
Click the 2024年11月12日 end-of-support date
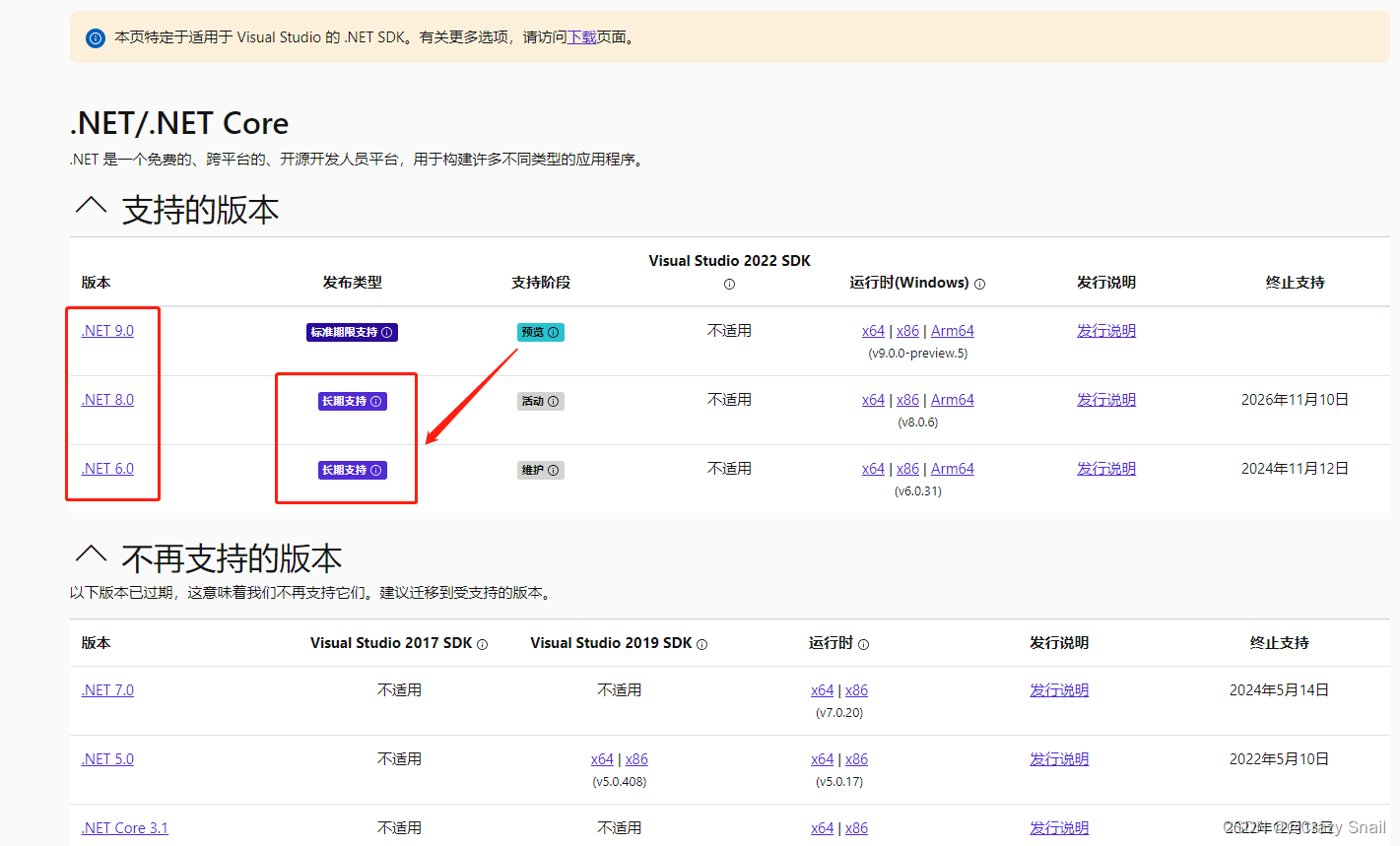(x=1295, y=469)
